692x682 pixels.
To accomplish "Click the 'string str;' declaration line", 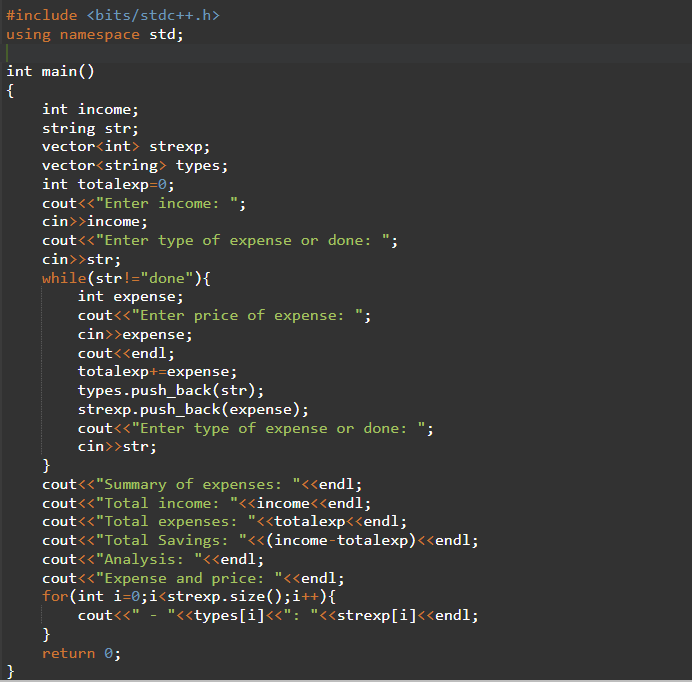I will click(90, 128).
